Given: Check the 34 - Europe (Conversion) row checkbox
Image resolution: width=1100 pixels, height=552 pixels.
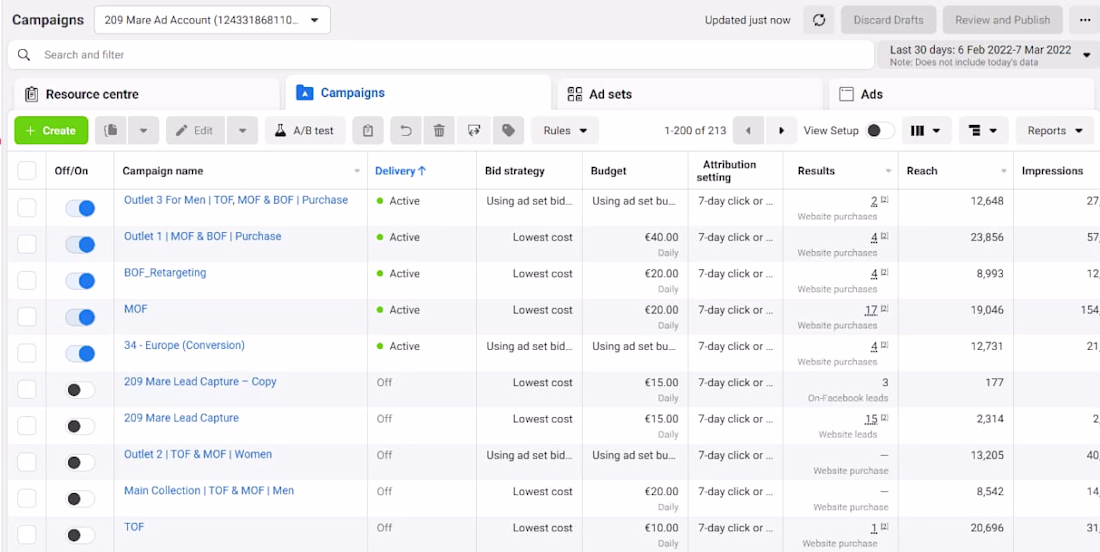Looking at the screenshot, I should [x=27, y=354].
